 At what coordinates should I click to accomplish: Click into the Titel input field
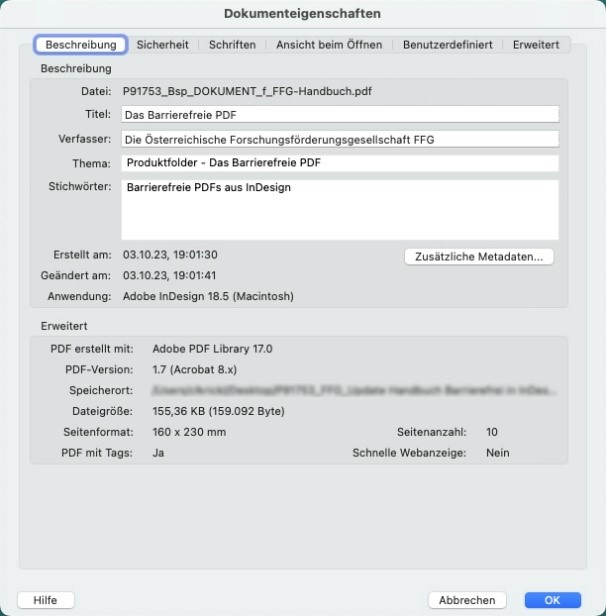340,114
